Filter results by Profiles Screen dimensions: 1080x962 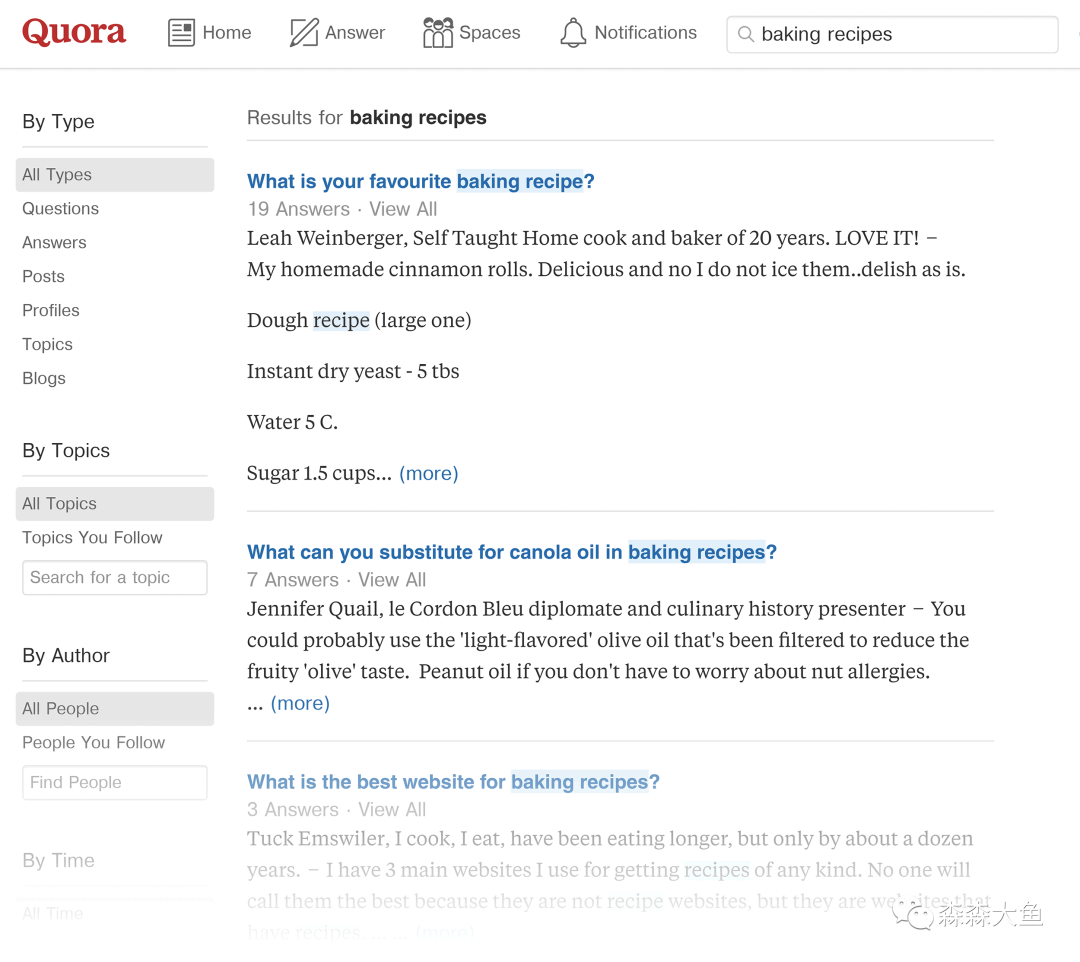pos(51,310)
